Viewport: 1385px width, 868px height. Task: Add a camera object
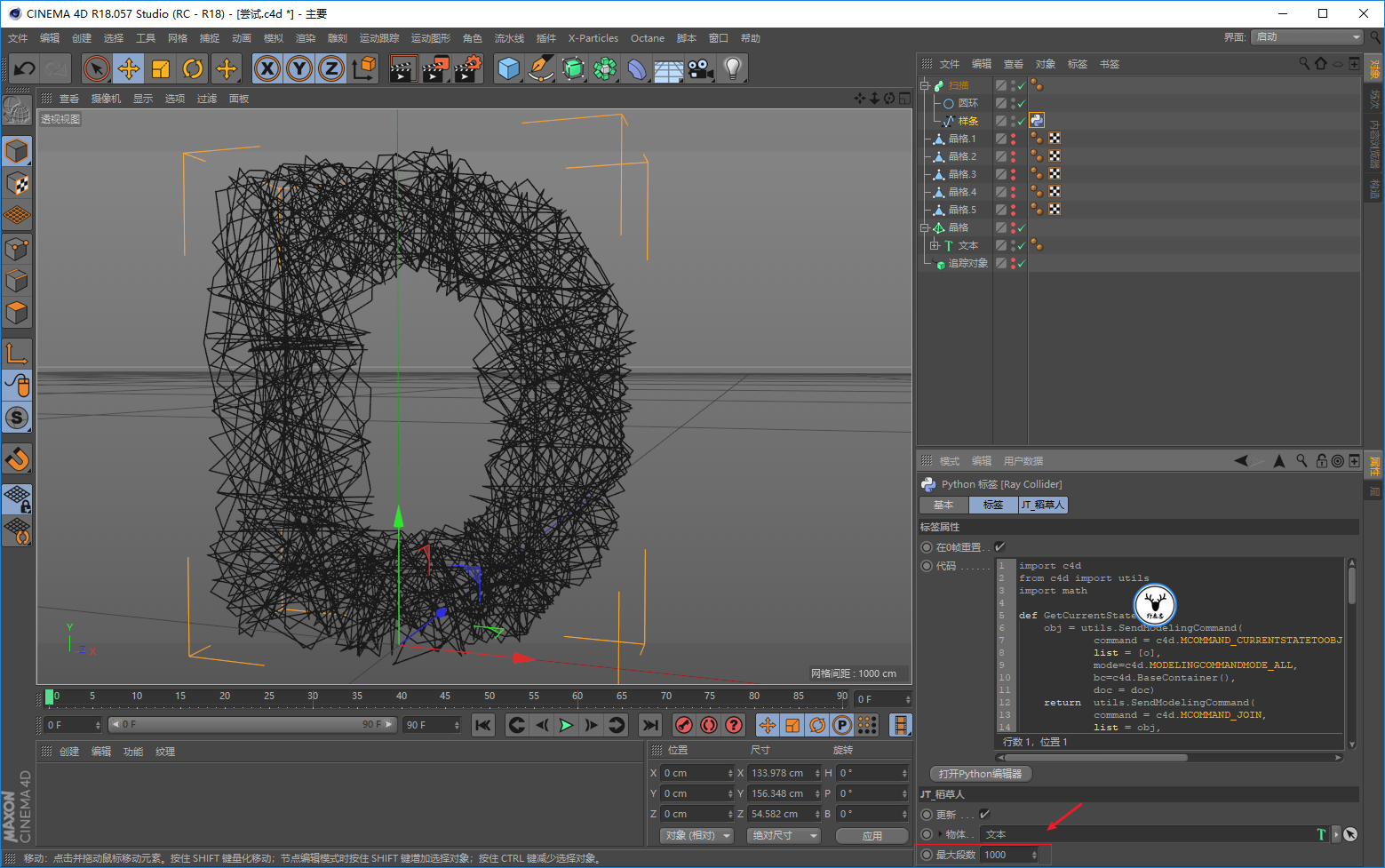point(701,68)
